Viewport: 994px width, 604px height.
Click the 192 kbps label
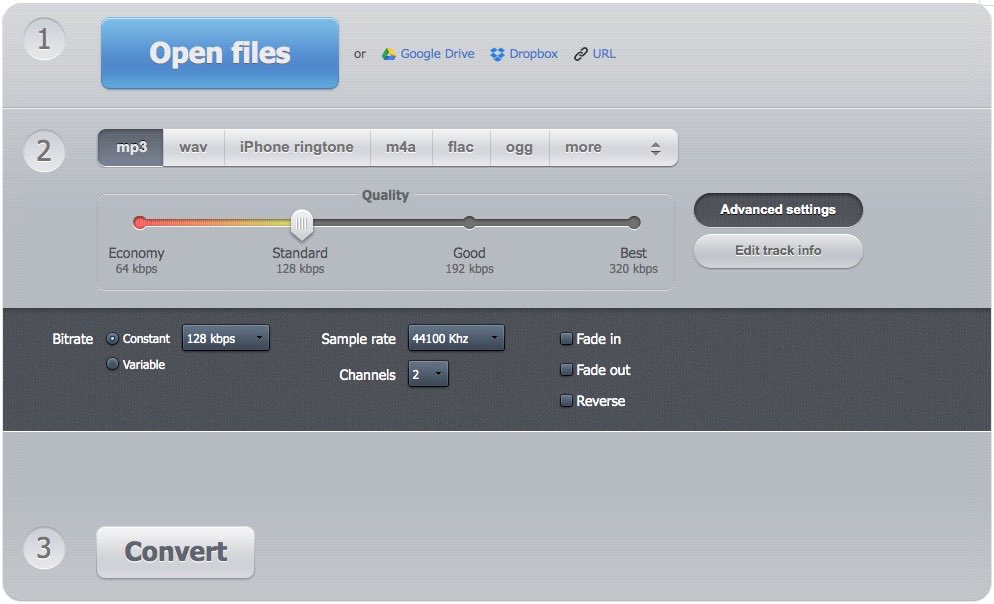coord(469,269)
